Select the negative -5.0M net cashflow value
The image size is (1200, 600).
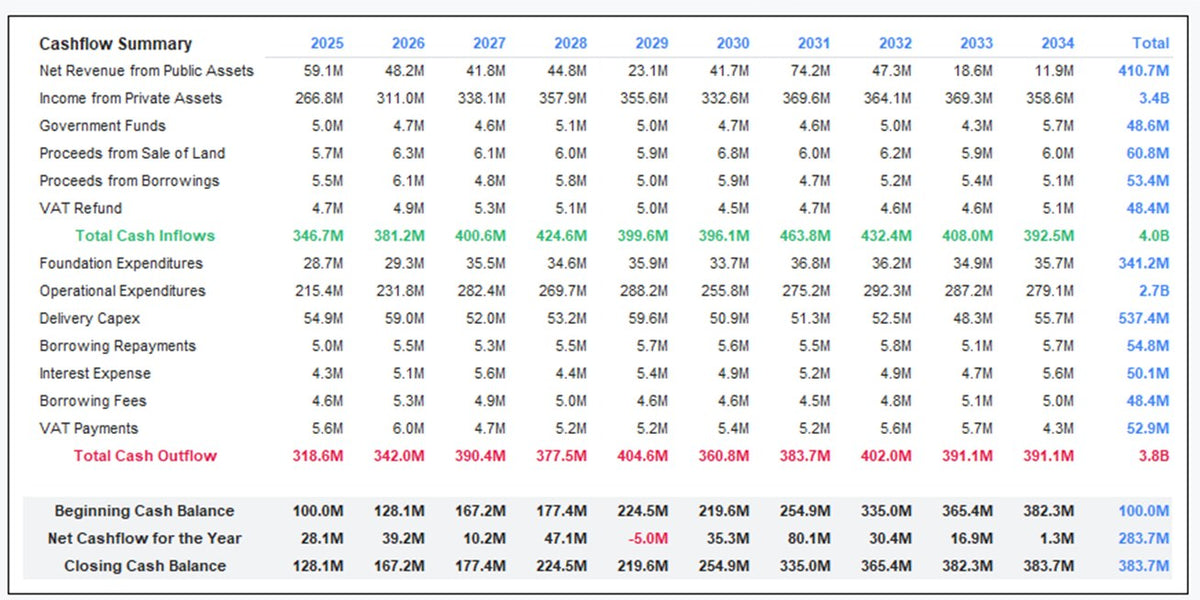[649, 538]
